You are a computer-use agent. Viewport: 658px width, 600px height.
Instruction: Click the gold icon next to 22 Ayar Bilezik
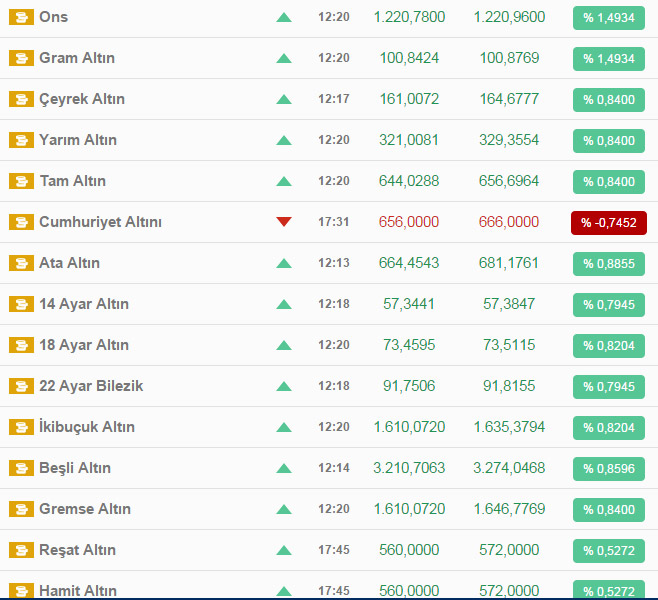click(x=21, y=386)
